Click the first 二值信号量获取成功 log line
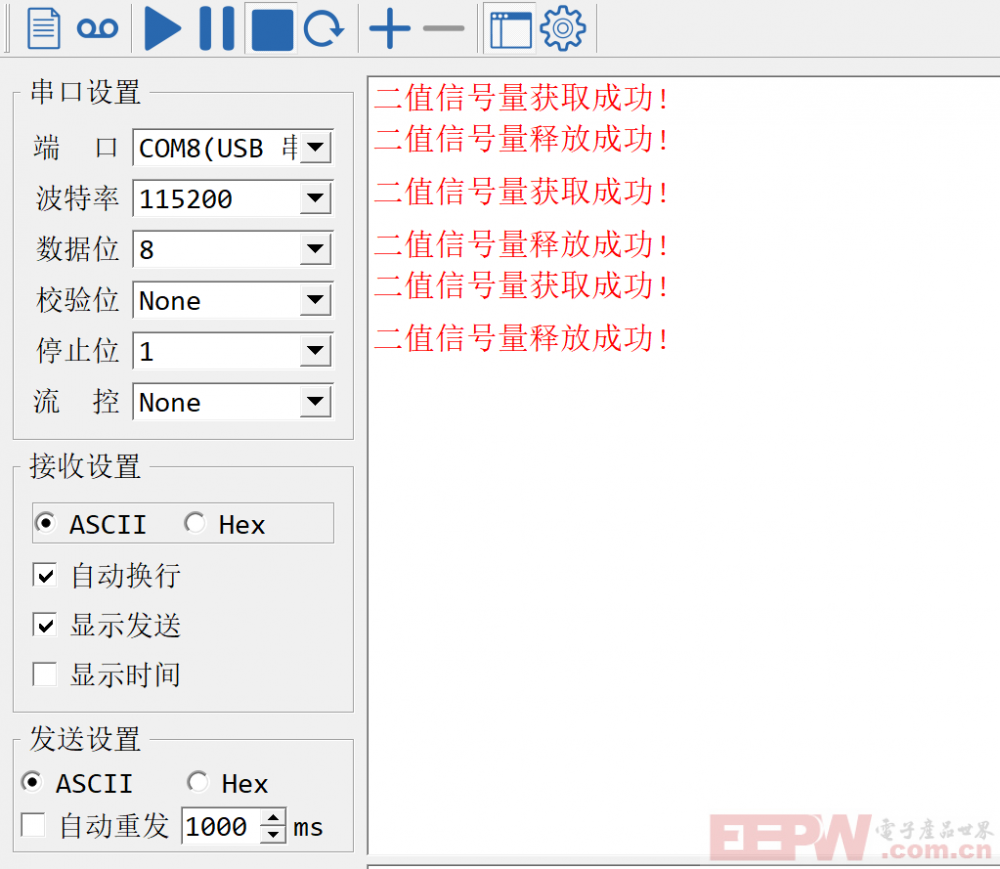 [521, 98]
